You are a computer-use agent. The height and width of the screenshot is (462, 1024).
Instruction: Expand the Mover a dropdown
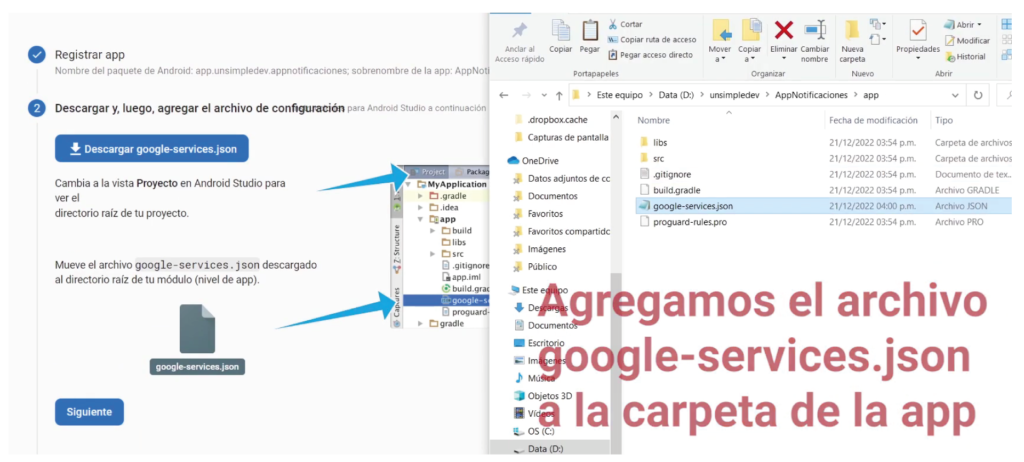(x=720, y=59)
